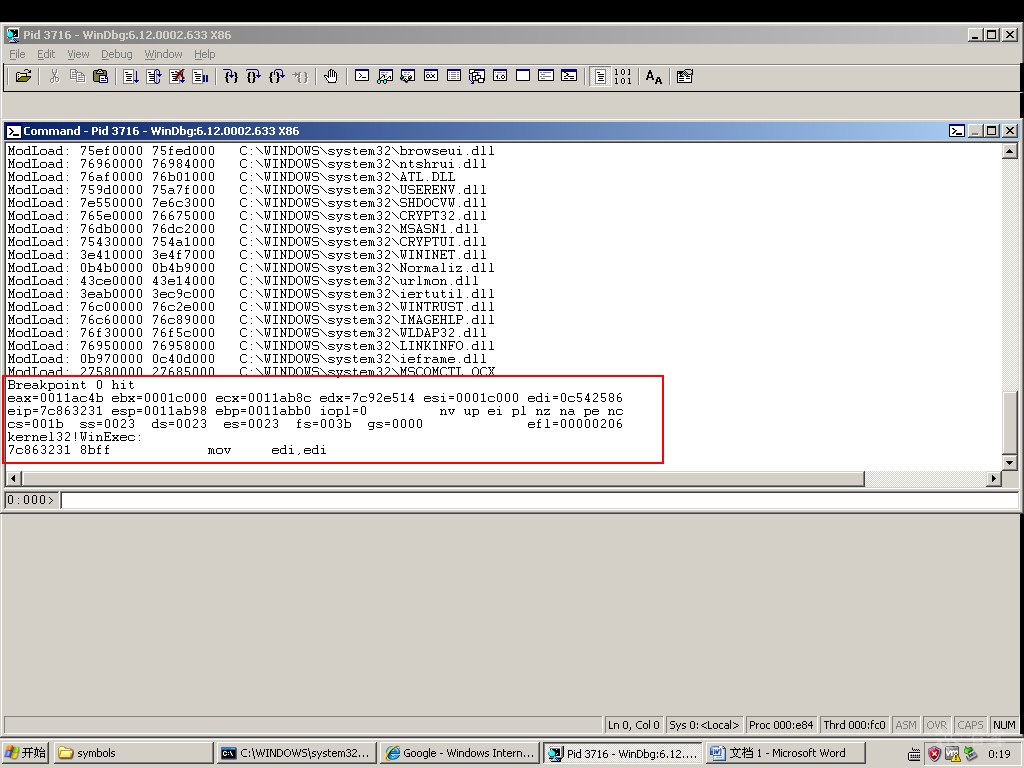This screenshot has width=1024, height=768.
Task: Open the Command Browser window icon
Action: pyautogui.click(x=569, y=76)
